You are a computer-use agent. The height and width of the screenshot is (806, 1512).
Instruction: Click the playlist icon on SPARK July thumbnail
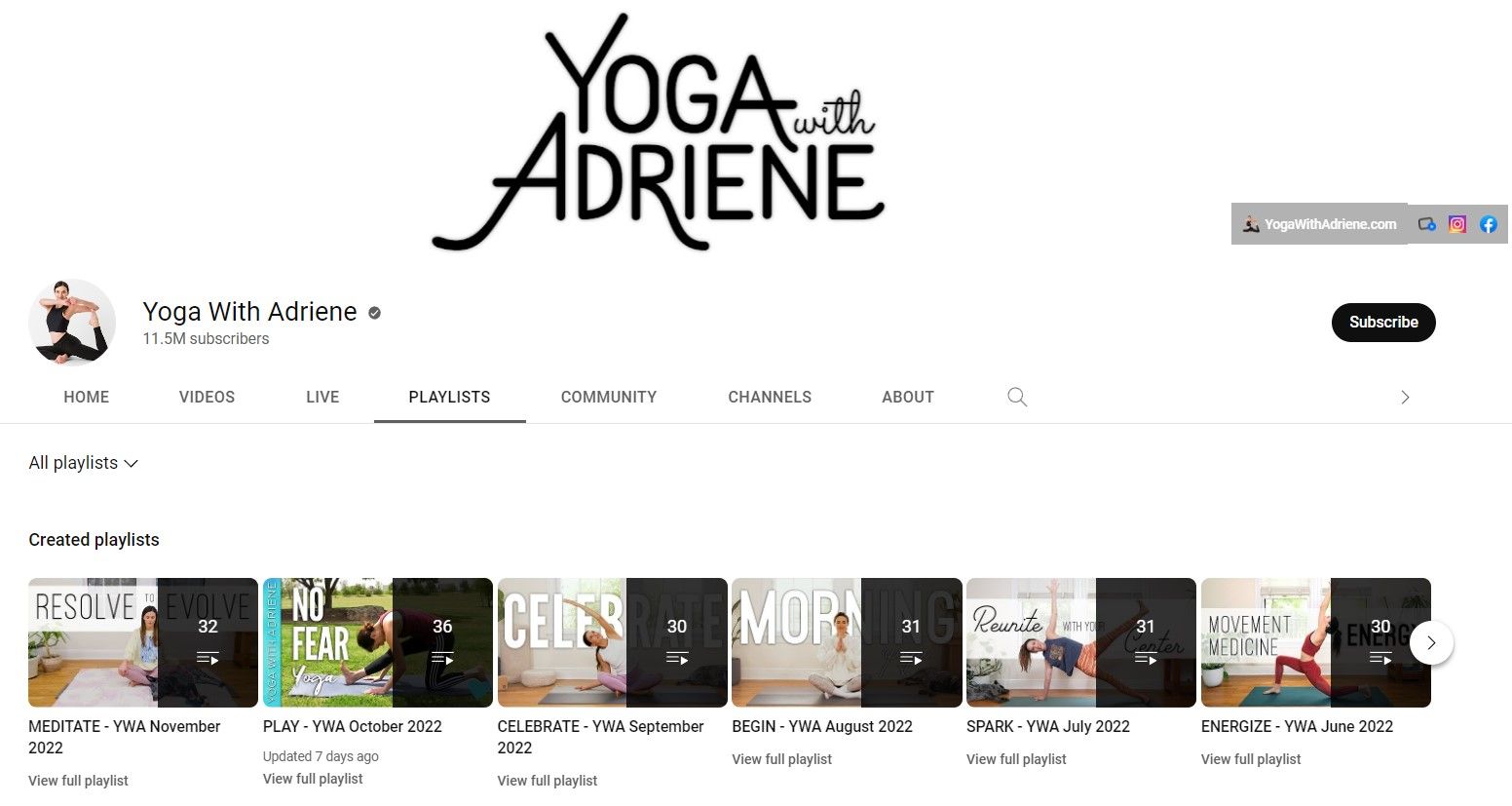point(1146,659)
